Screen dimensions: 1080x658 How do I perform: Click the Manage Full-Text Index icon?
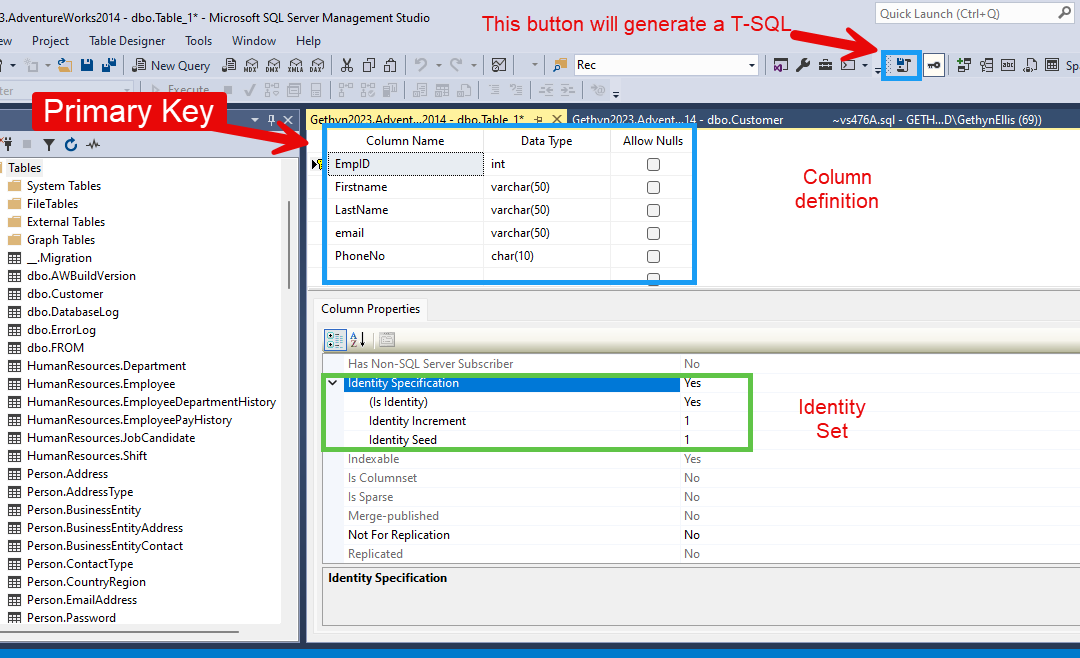pos(1008,65)
